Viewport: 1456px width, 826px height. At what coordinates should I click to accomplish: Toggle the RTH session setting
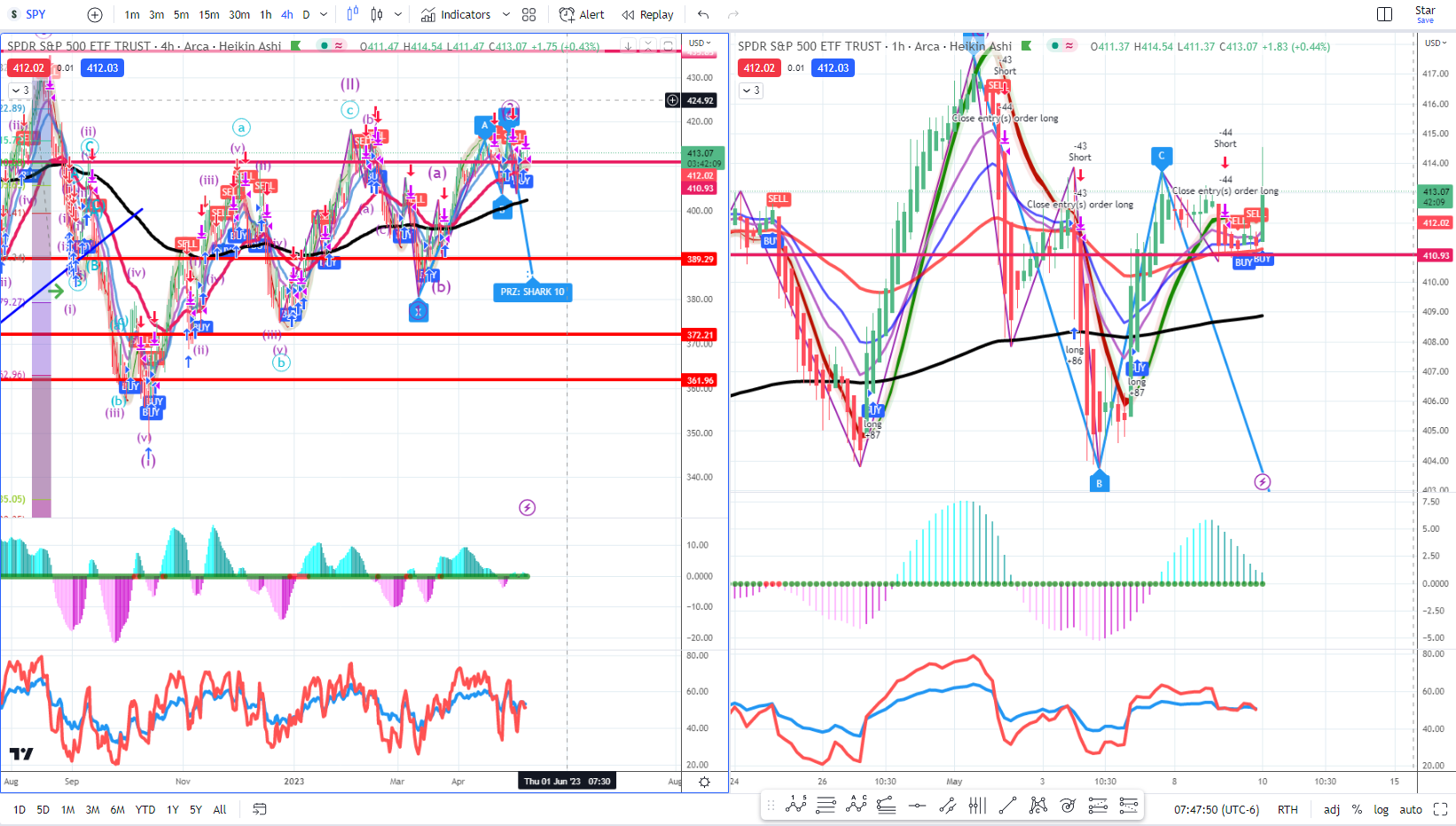[1288, 809]
